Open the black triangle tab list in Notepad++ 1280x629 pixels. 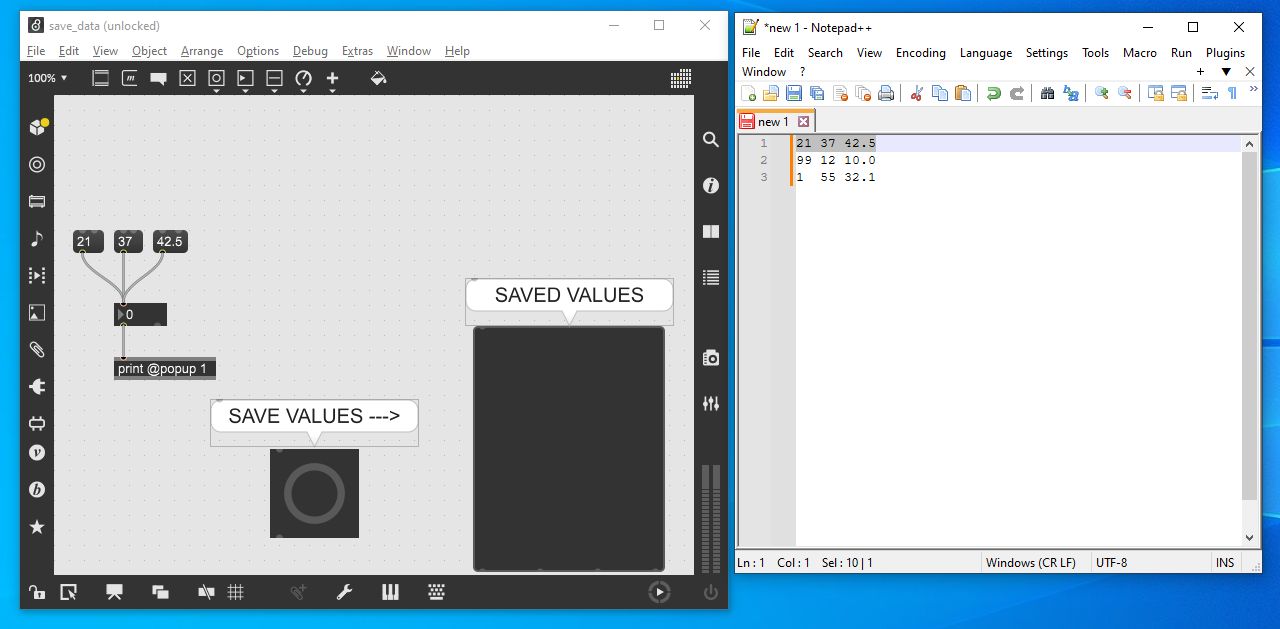(x=1226, y=72)
